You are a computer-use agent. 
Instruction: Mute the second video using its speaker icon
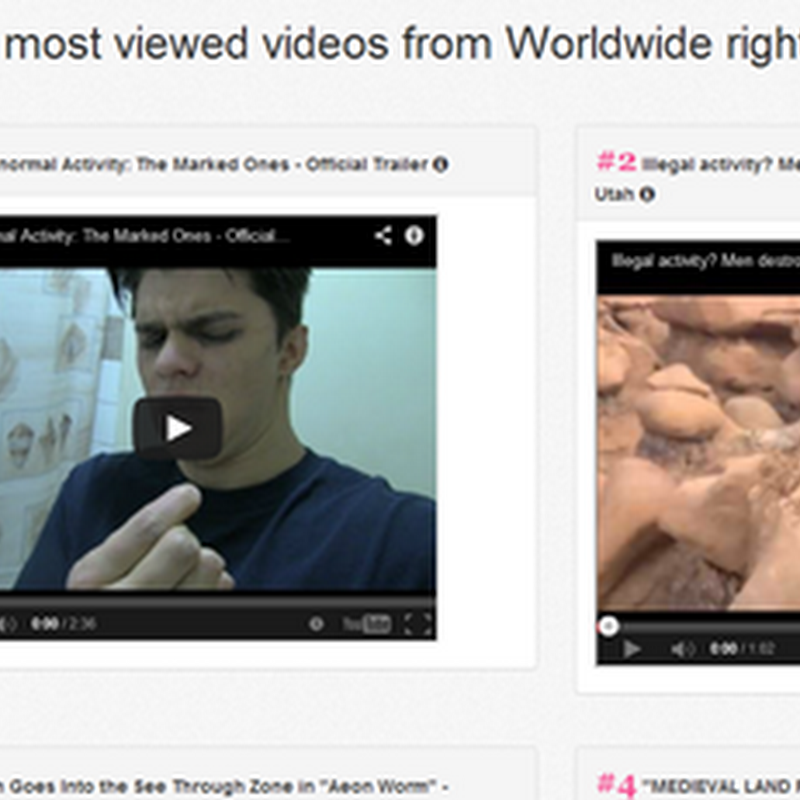pos(683,649)
